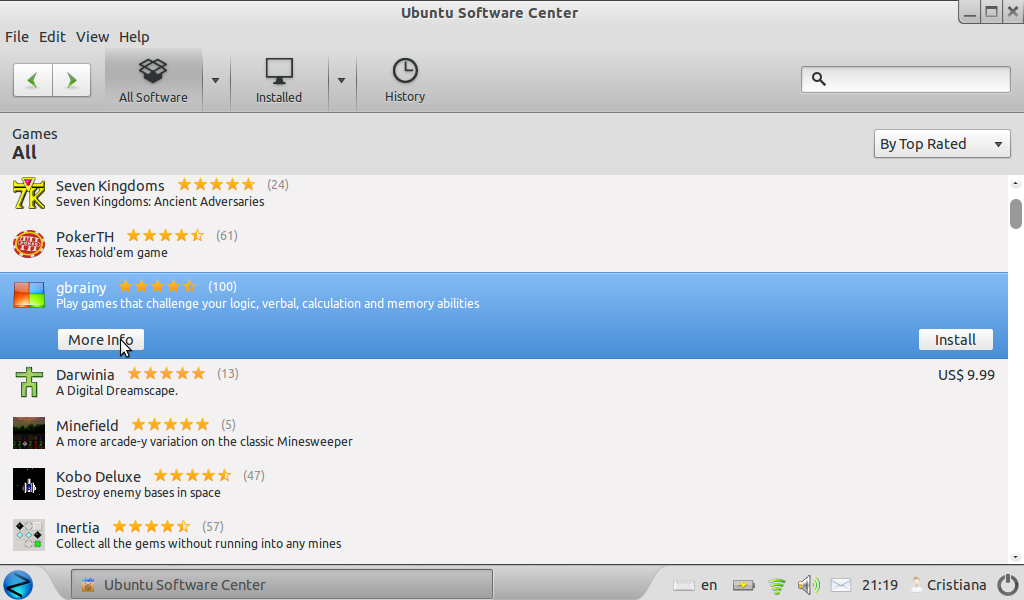The height and width of the screenshot is (600, 1024).
Task: Click the Seven Kingdoms 7K icon
Action: click(29, 193)
